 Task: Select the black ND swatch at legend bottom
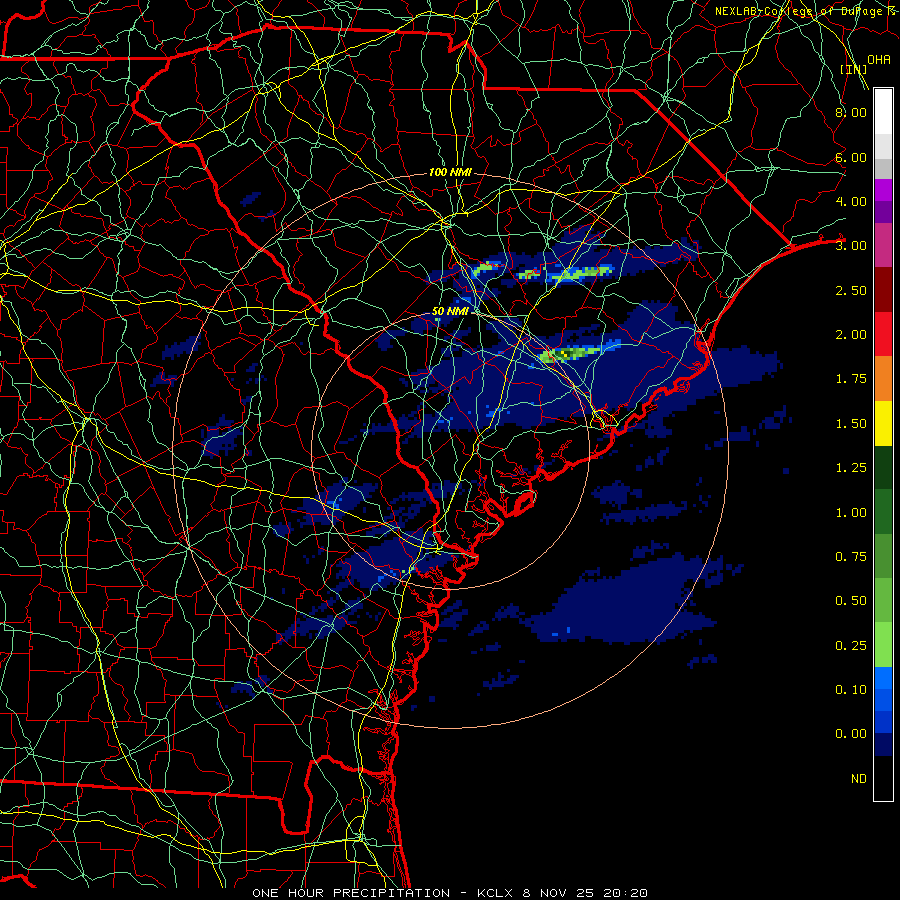point(883,778)
